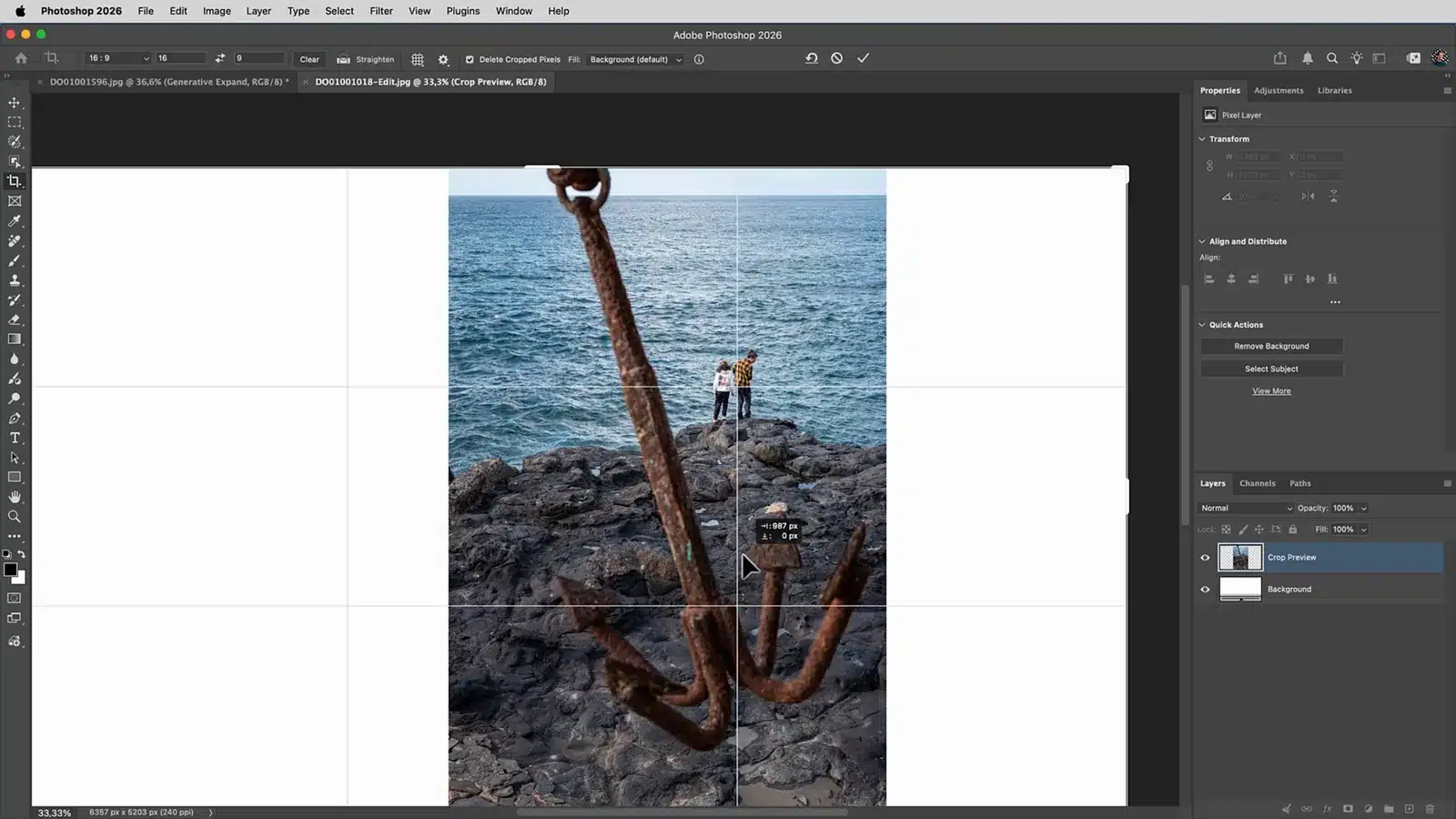Select the Gradient tool
1456x819 pixels.
click(15, 339)
